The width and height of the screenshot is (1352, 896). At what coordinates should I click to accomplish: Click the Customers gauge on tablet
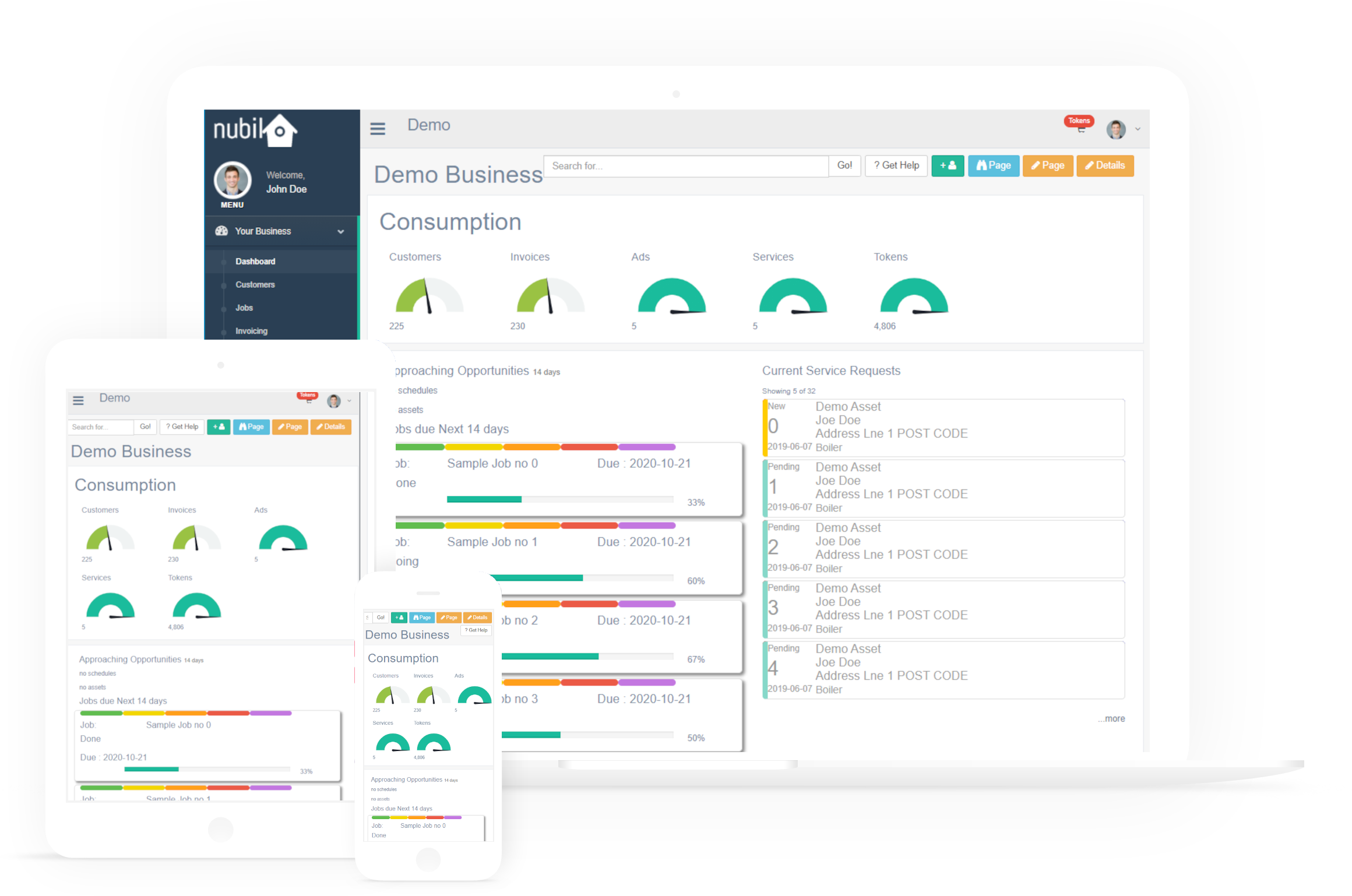[x=110, y=537]
